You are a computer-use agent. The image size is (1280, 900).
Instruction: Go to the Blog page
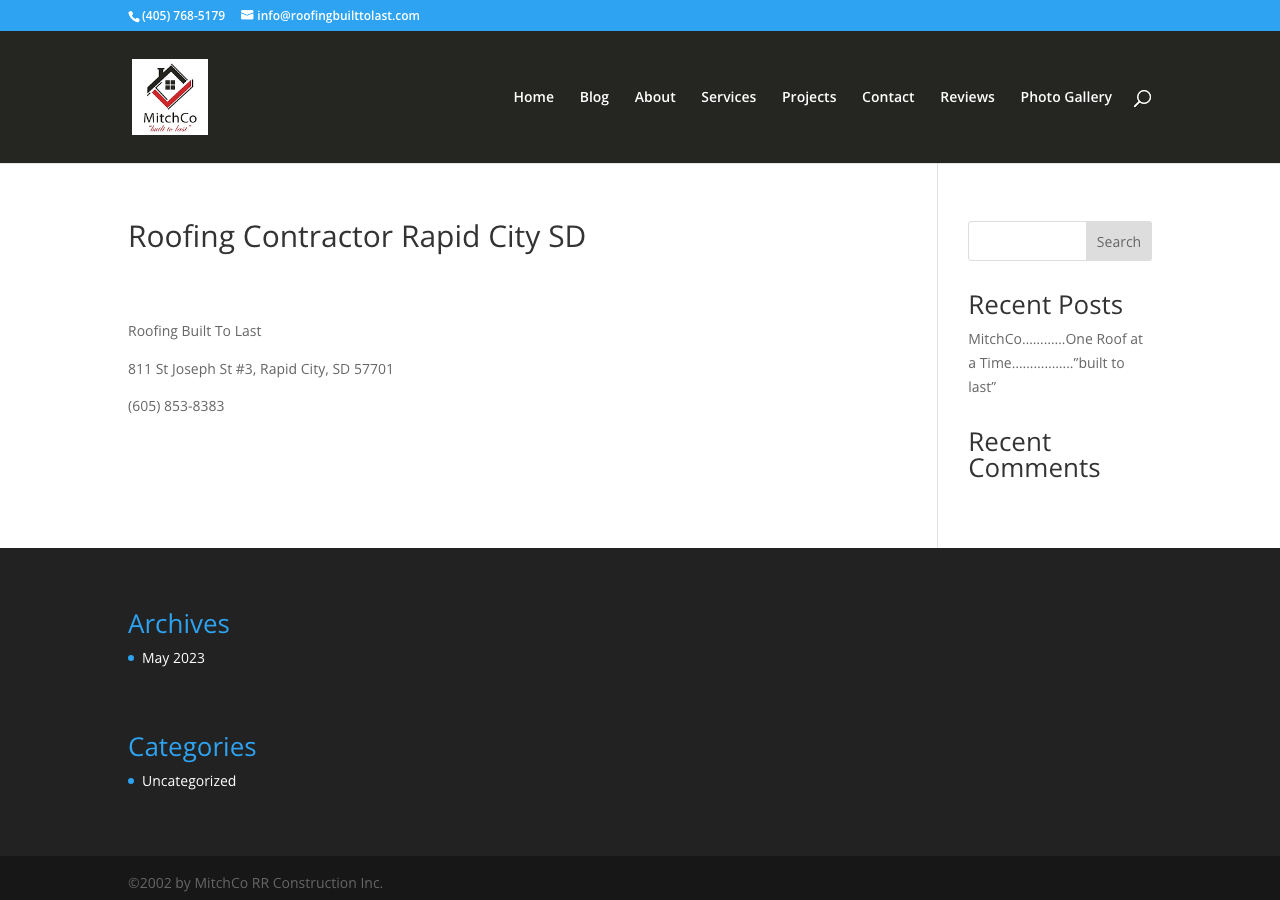(594, 97)
